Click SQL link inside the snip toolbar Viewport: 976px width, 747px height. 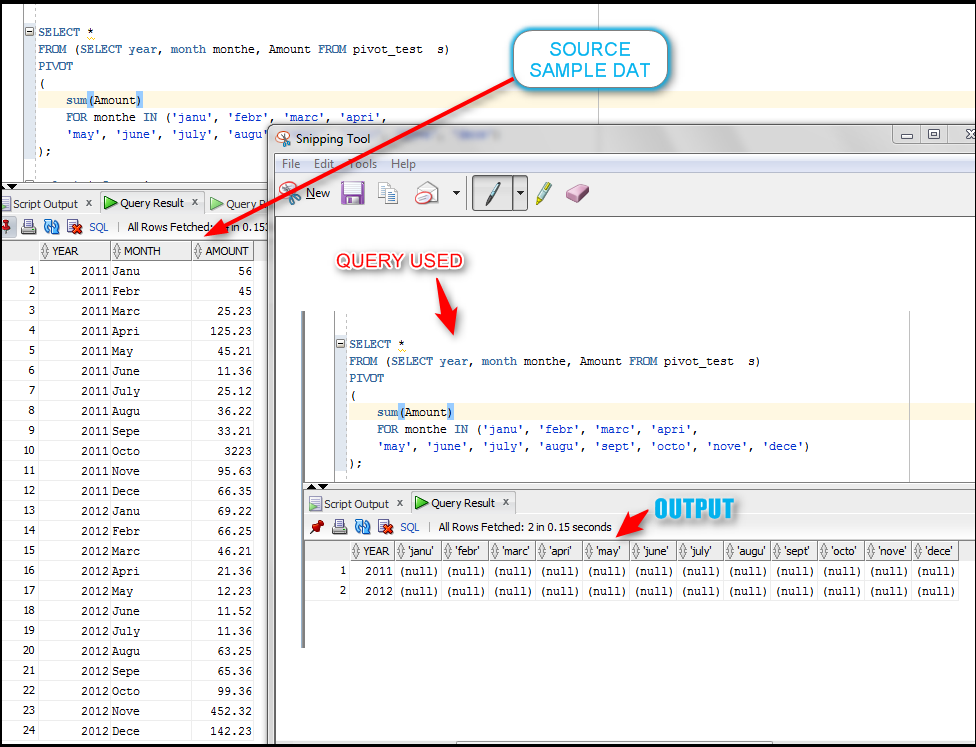[410, 527]
